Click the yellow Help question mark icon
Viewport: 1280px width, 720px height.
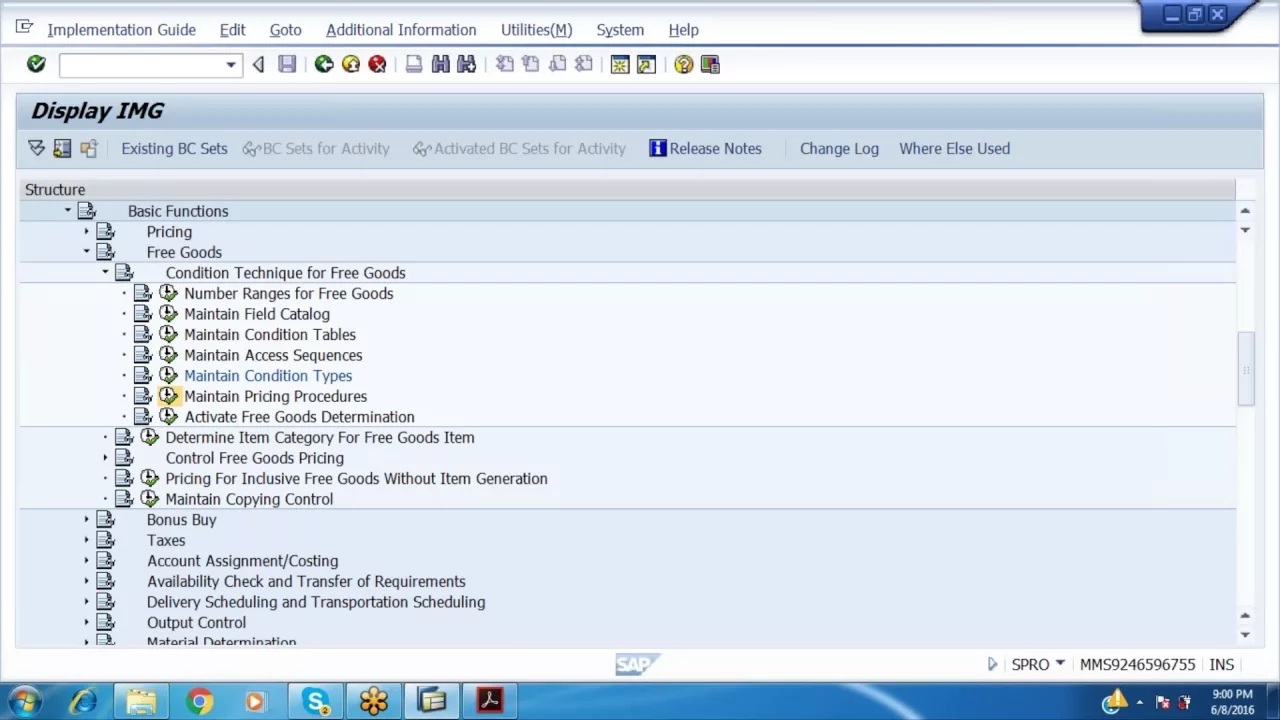tap(683, 64)
